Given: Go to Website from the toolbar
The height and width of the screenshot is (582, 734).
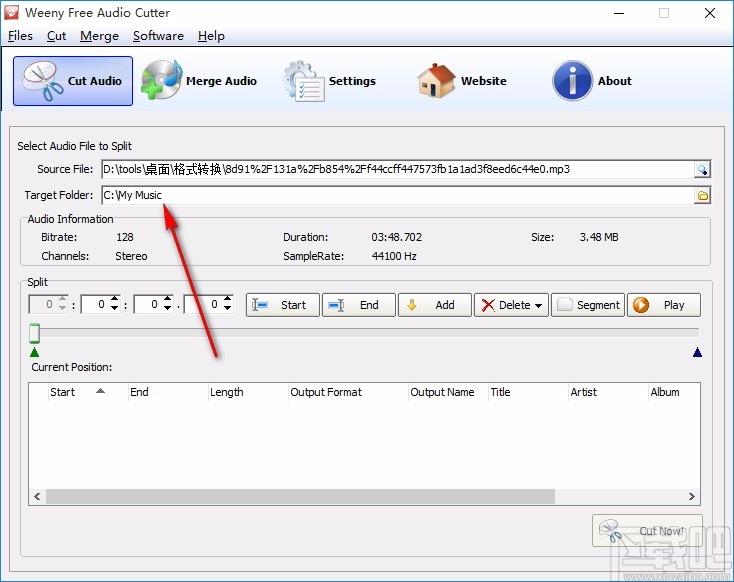Looking at the screenshot, I should pos(462,81).
